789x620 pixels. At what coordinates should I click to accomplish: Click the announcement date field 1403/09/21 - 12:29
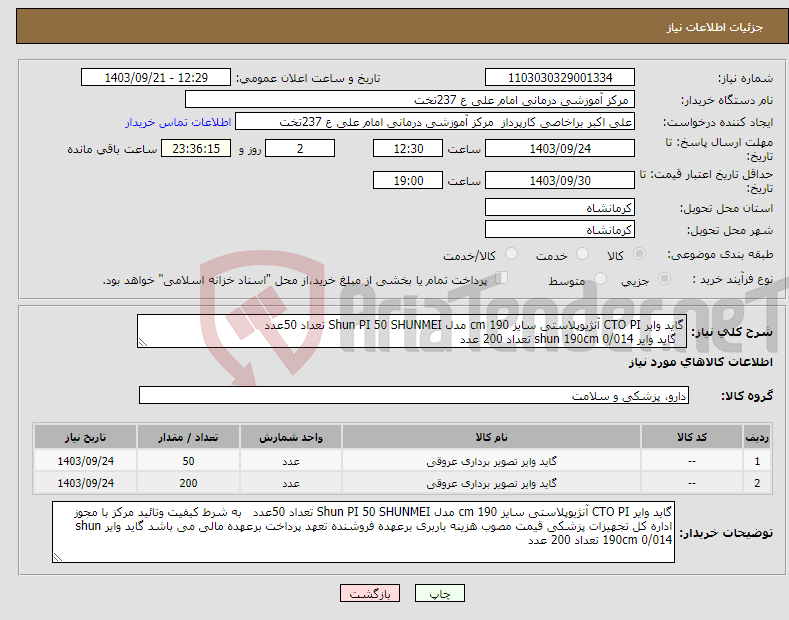156,78
